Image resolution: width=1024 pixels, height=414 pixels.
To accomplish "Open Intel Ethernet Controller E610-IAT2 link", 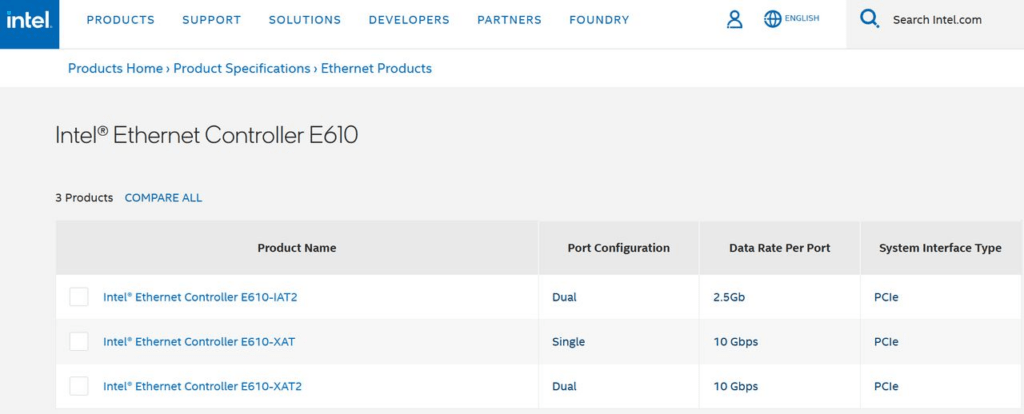I will [200, 297].
